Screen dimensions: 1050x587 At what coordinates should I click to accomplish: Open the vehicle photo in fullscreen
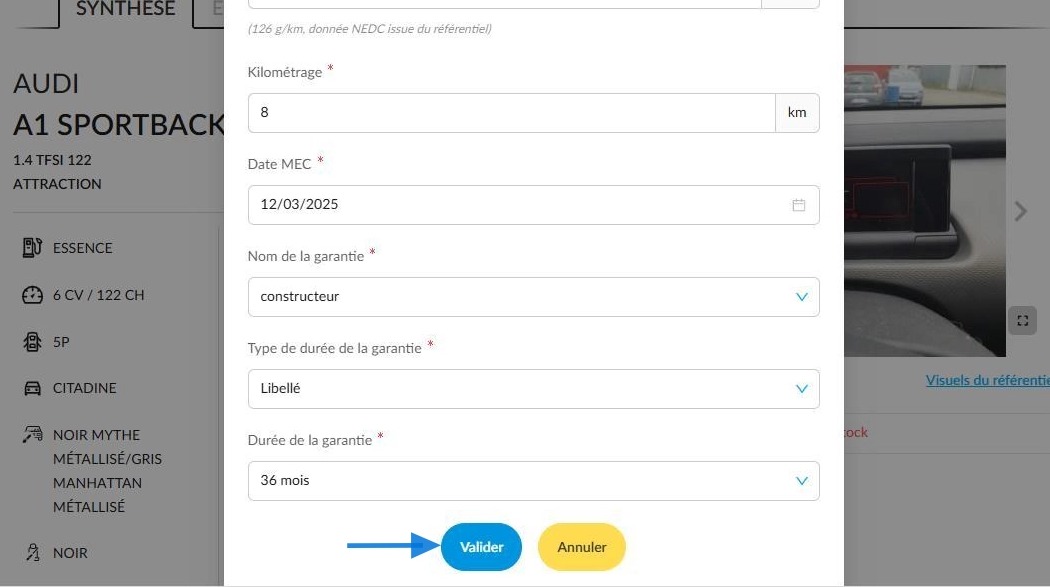coord(1022,321)
